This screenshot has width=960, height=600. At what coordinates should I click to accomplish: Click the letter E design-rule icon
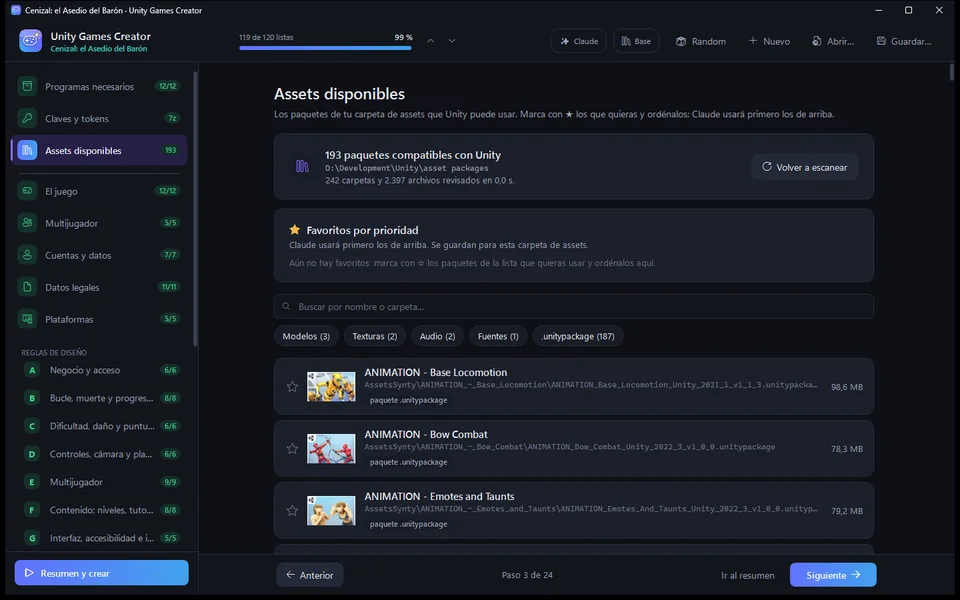pyautogui.click(x=32, y=482)
